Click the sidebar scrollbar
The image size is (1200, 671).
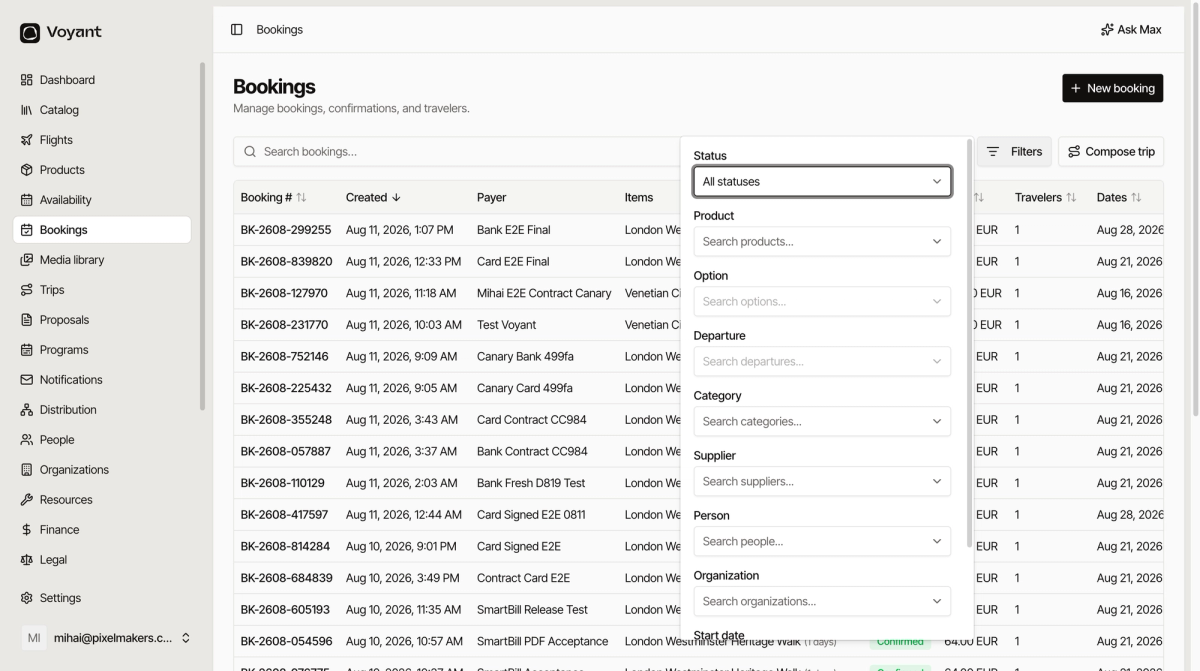[203, 236]
